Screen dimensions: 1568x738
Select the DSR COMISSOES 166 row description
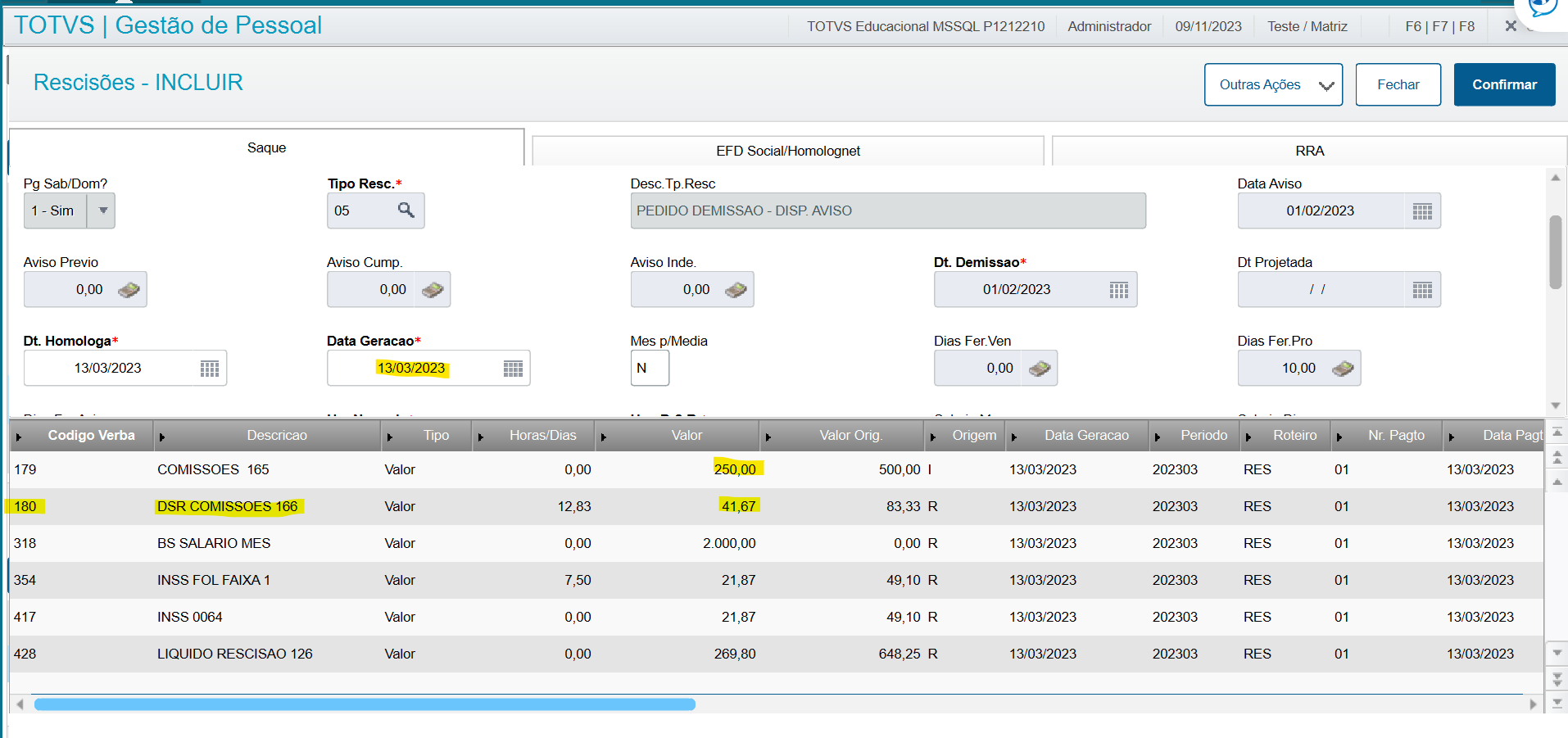[228, 506]
